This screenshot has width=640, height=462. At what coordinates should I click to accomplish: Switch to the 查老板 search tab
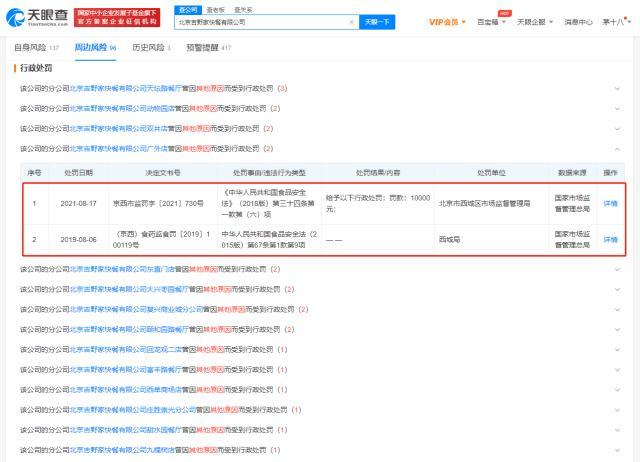216,10
